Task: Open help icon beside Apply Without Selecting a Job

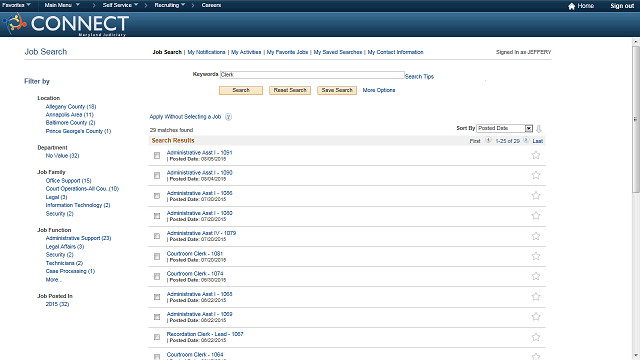Action: (x=229, y=117)
